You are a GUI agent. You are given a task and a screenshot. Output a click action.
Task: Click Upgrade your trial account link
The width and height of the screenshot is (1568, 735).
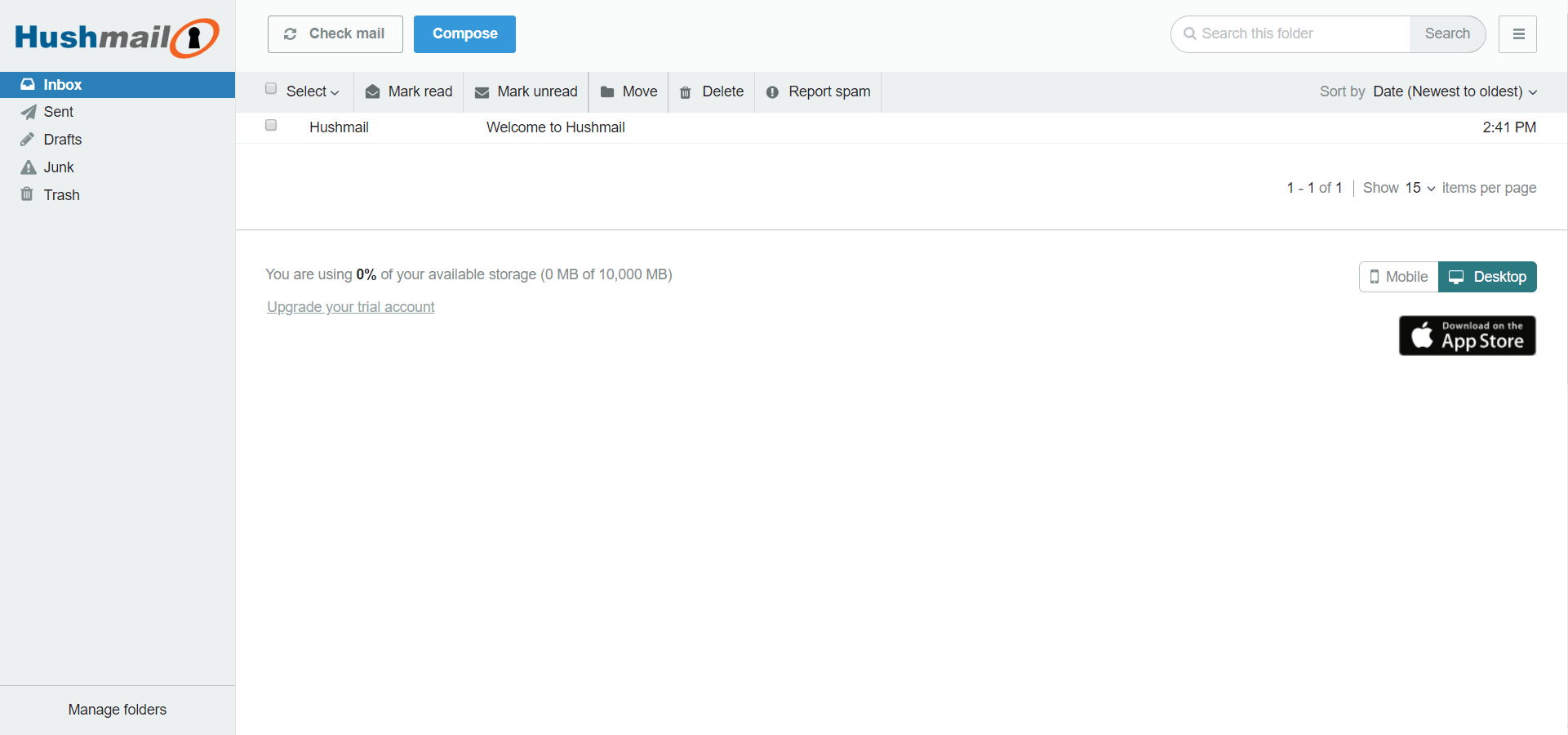[x=351, y=307]
